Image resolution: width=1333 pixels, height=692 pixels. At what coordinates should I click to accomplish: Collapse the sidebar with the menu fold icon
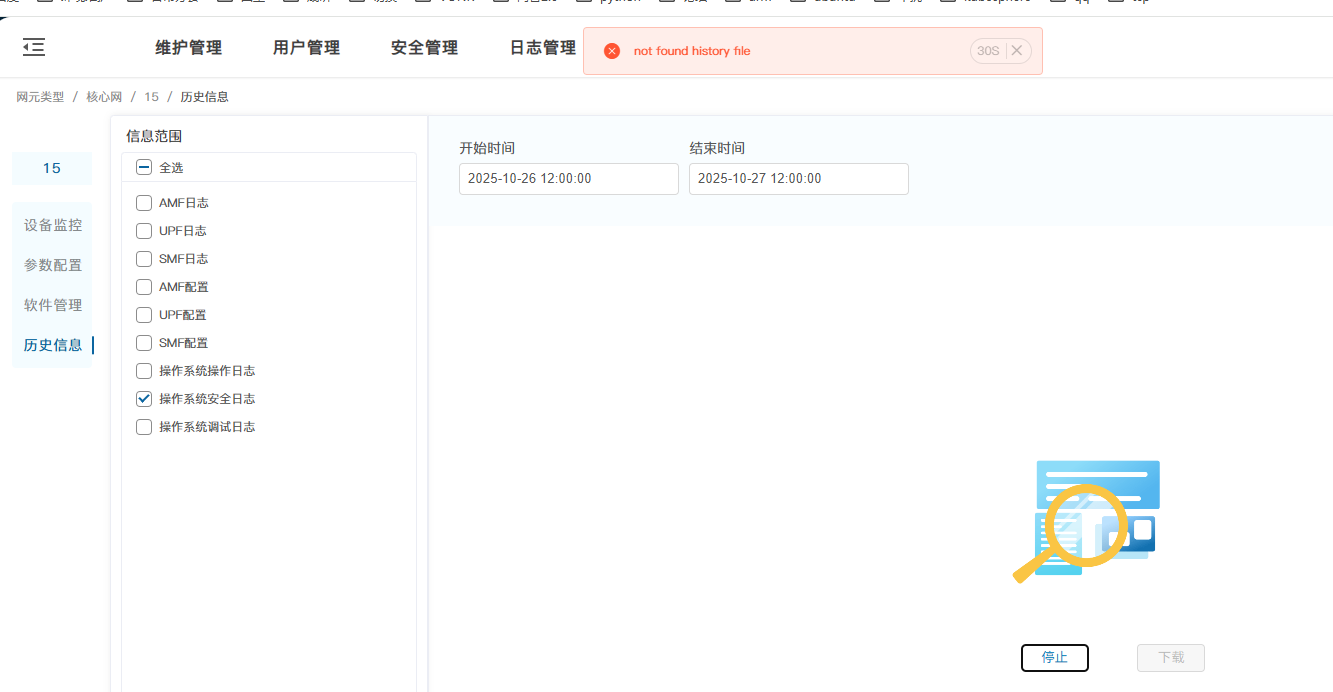pyautogui.click(x=34, y=47)
